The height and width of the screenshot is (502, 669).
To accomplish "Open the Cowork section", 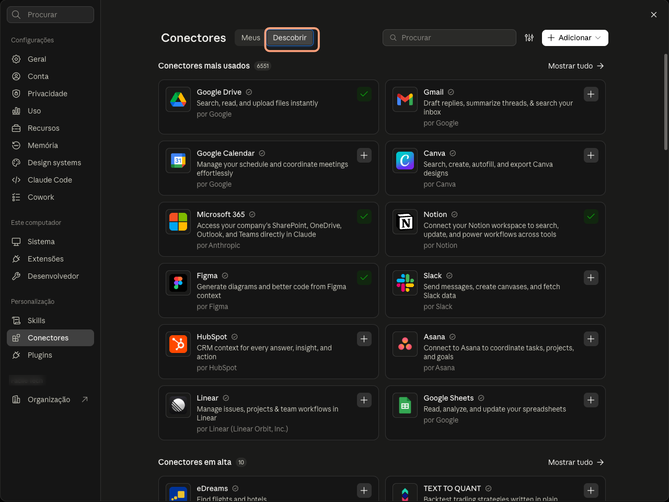I will coord(50,197).
